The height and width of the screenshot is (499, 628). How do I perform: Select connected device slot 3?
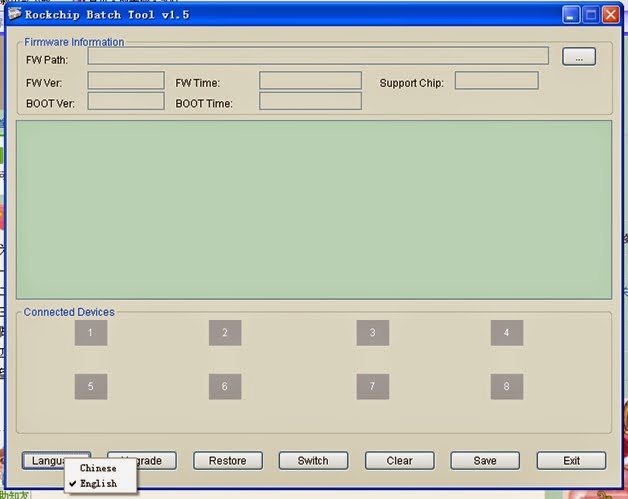point(373,332)
